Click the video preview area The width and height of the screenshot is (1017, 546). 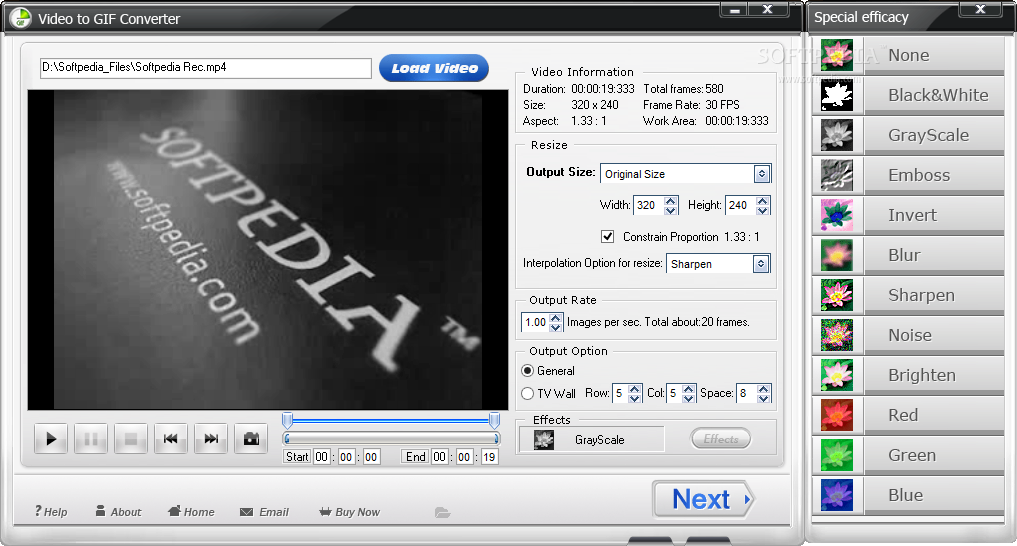tap(268, 250)
